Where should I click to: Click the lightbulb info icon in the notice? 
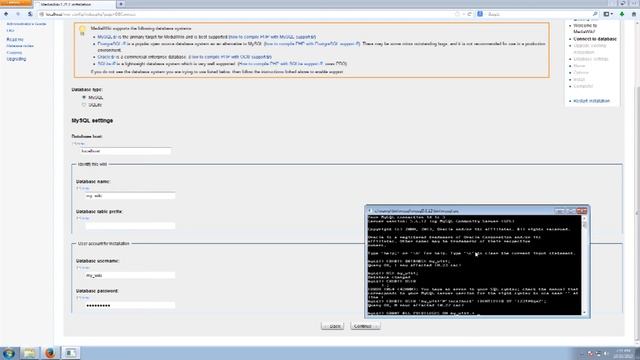(x=82, y=30)
